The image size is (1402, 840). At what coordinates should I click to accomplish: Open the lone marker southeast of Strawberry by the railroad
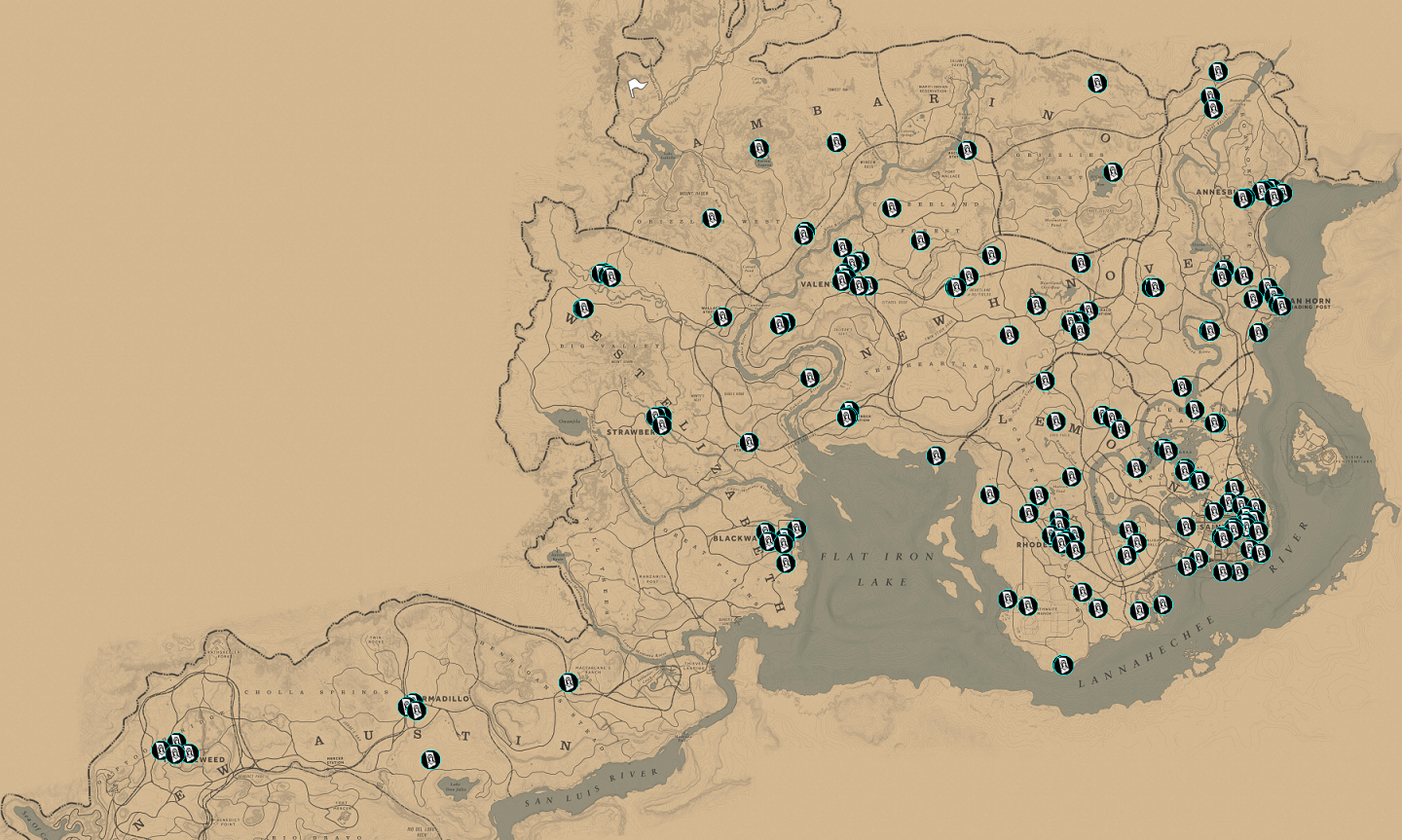[x=749, y=443]
